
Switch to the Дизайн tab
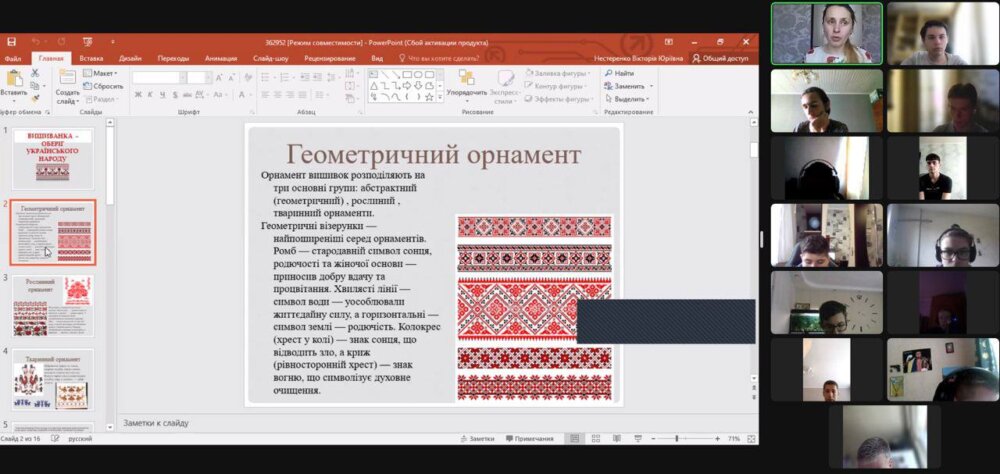[x=130, y=59]
